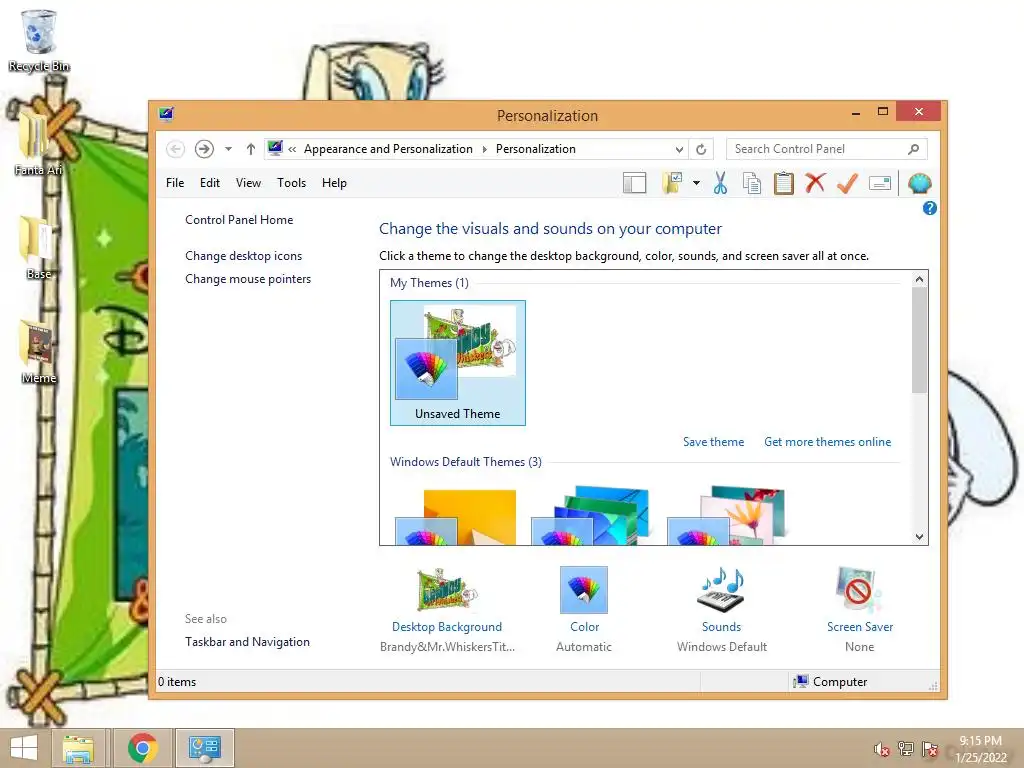Select the orange Windows default theme

(457, 517)
